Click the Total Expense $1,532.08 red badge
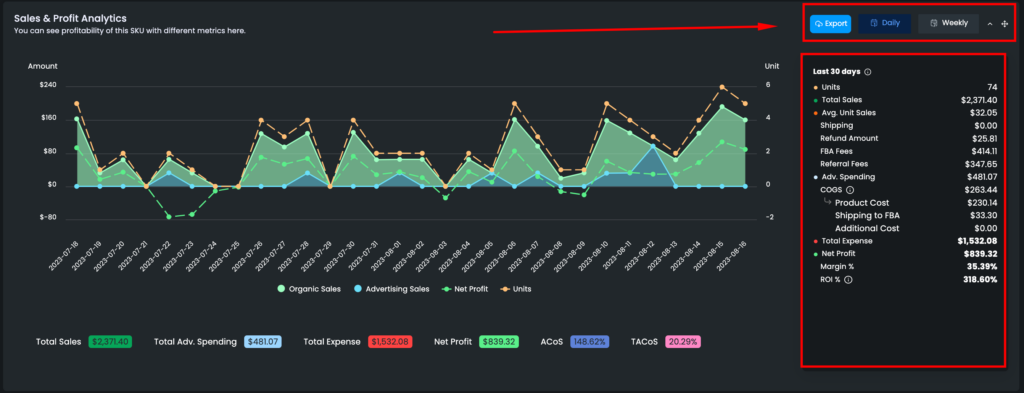 pyautogui.click(x=390, y=341)
